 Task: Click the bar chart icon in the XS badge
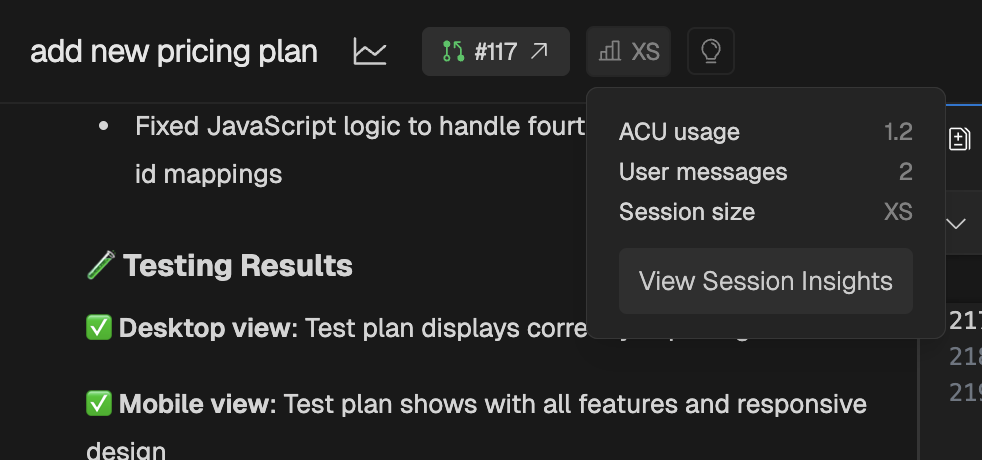(x=608, y=52)
